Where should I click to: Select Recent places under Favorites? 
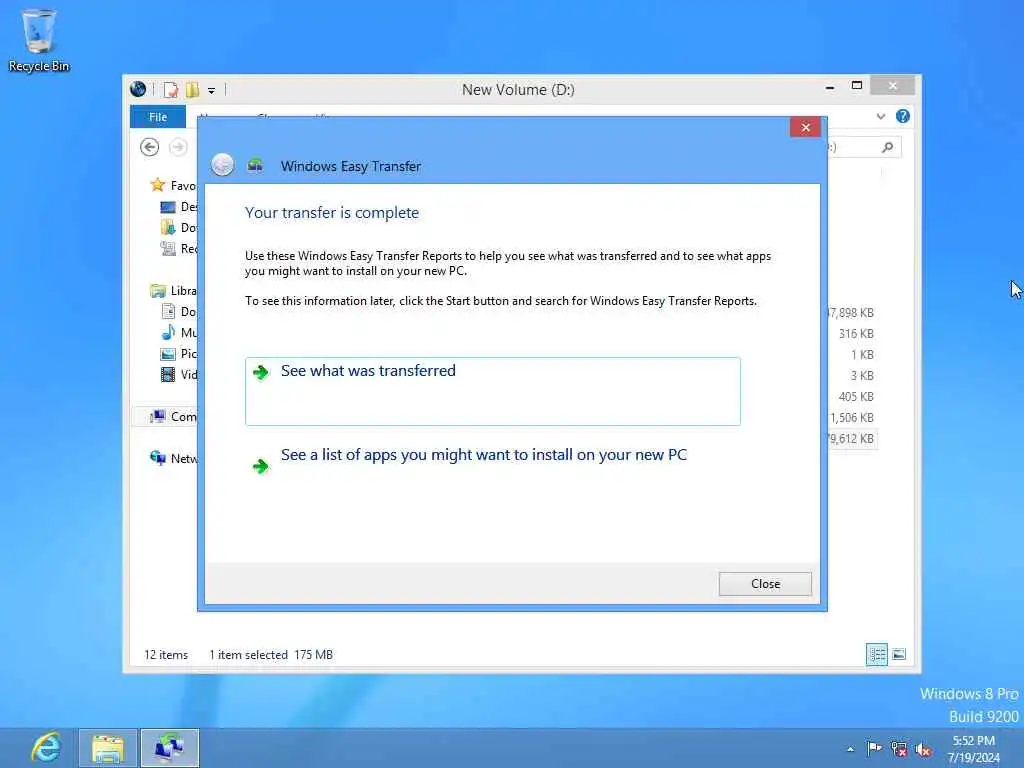click(x=178, y=248)
